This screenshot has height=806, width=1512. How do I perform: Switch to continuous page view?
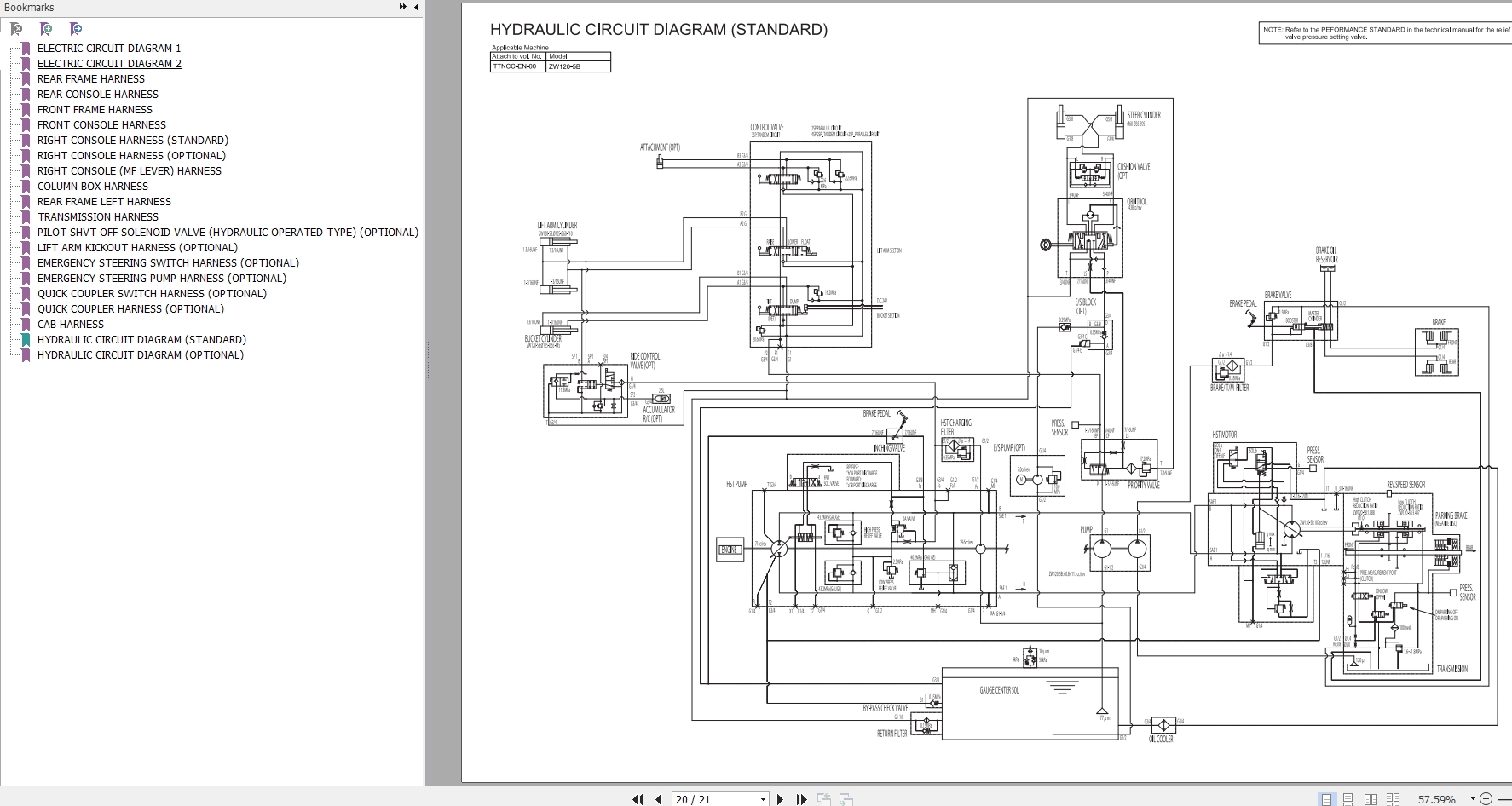point(1348,799)
